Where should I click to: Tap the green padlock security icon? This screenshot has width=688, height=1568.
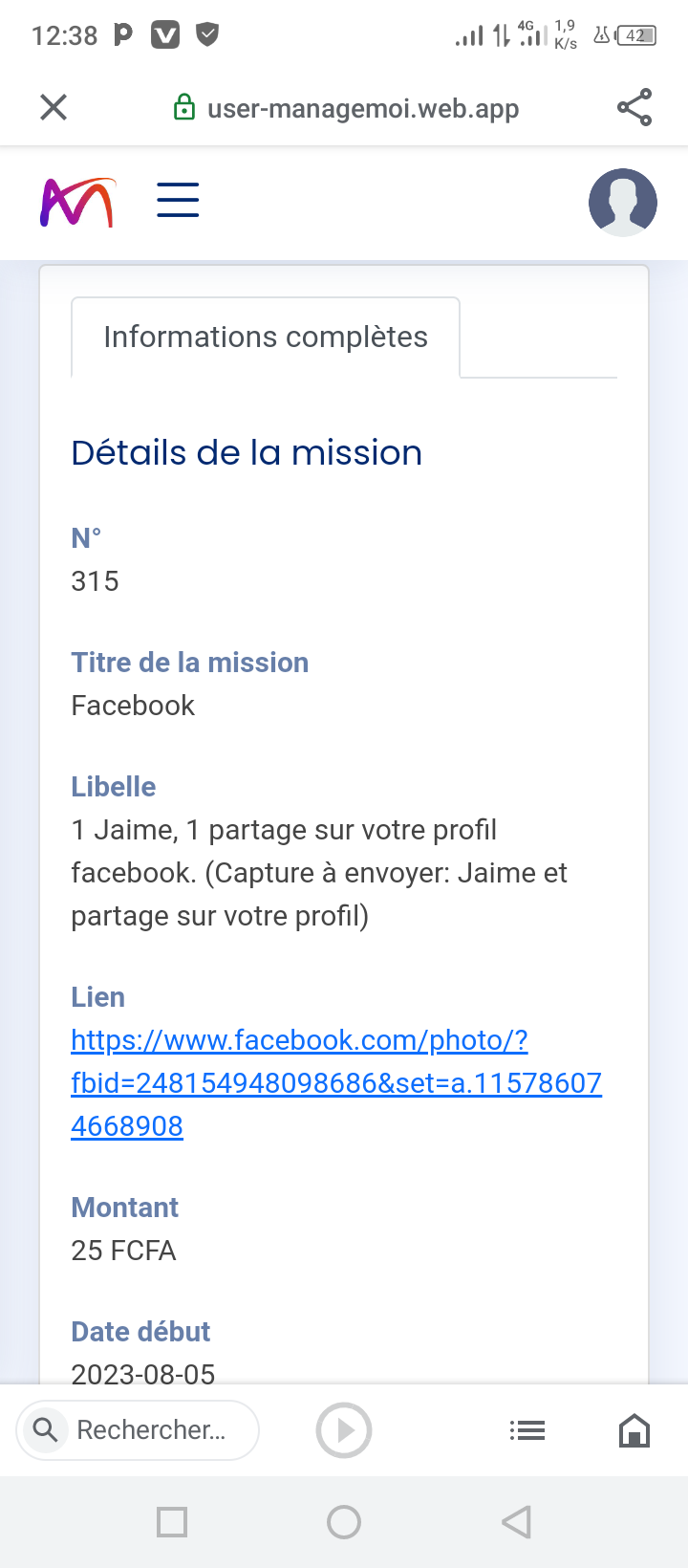point(183,108)
